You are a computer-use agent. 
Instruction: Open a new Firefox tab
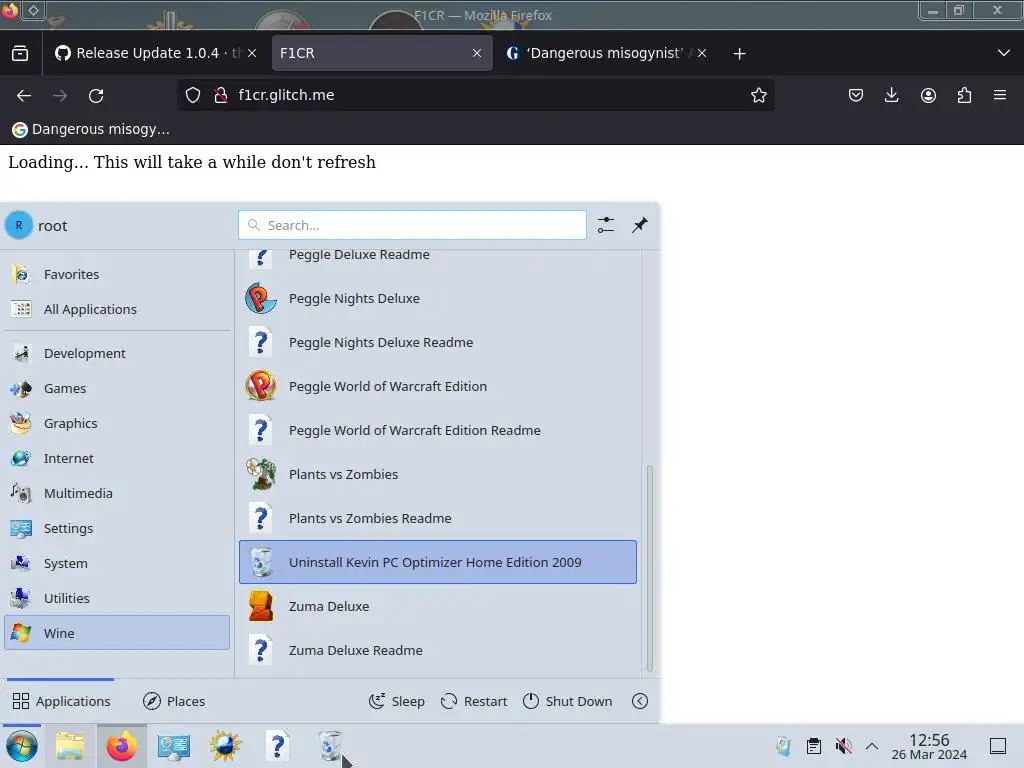click(739, 54)
